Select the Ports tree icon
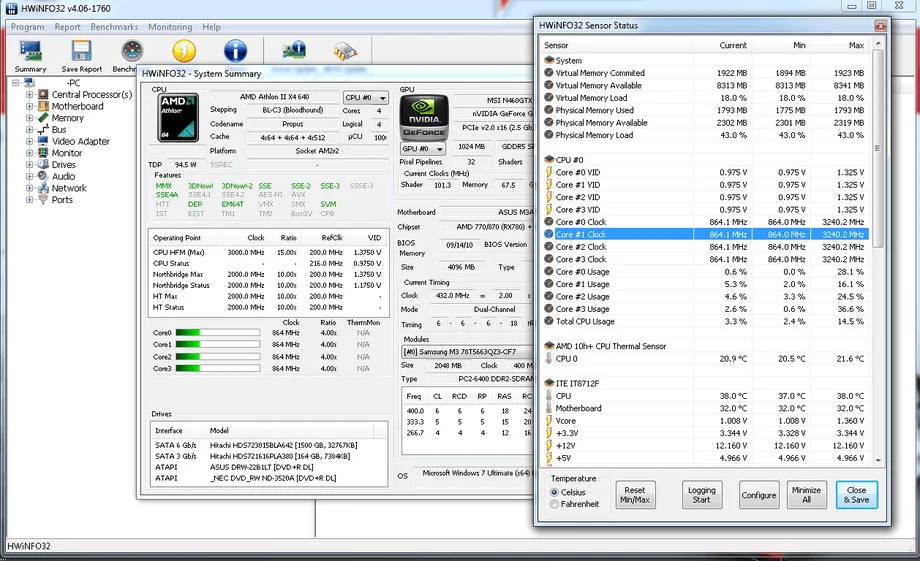 click(43, 200)
